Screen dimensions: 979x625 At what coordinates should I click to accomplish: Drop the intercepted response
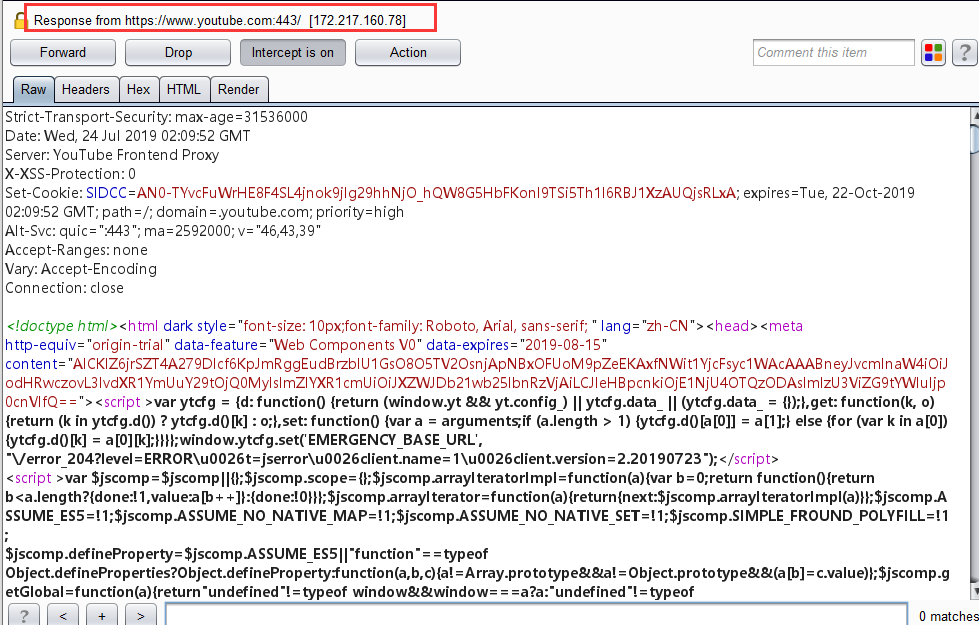[178, 52]
